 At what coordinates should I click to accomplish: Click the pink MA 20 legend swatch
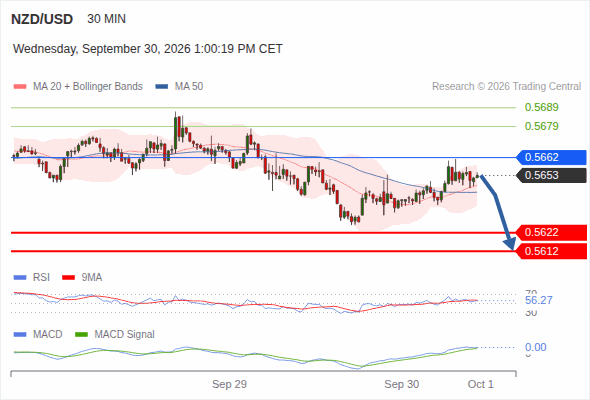pyautogui.click(x=20, y=87)
